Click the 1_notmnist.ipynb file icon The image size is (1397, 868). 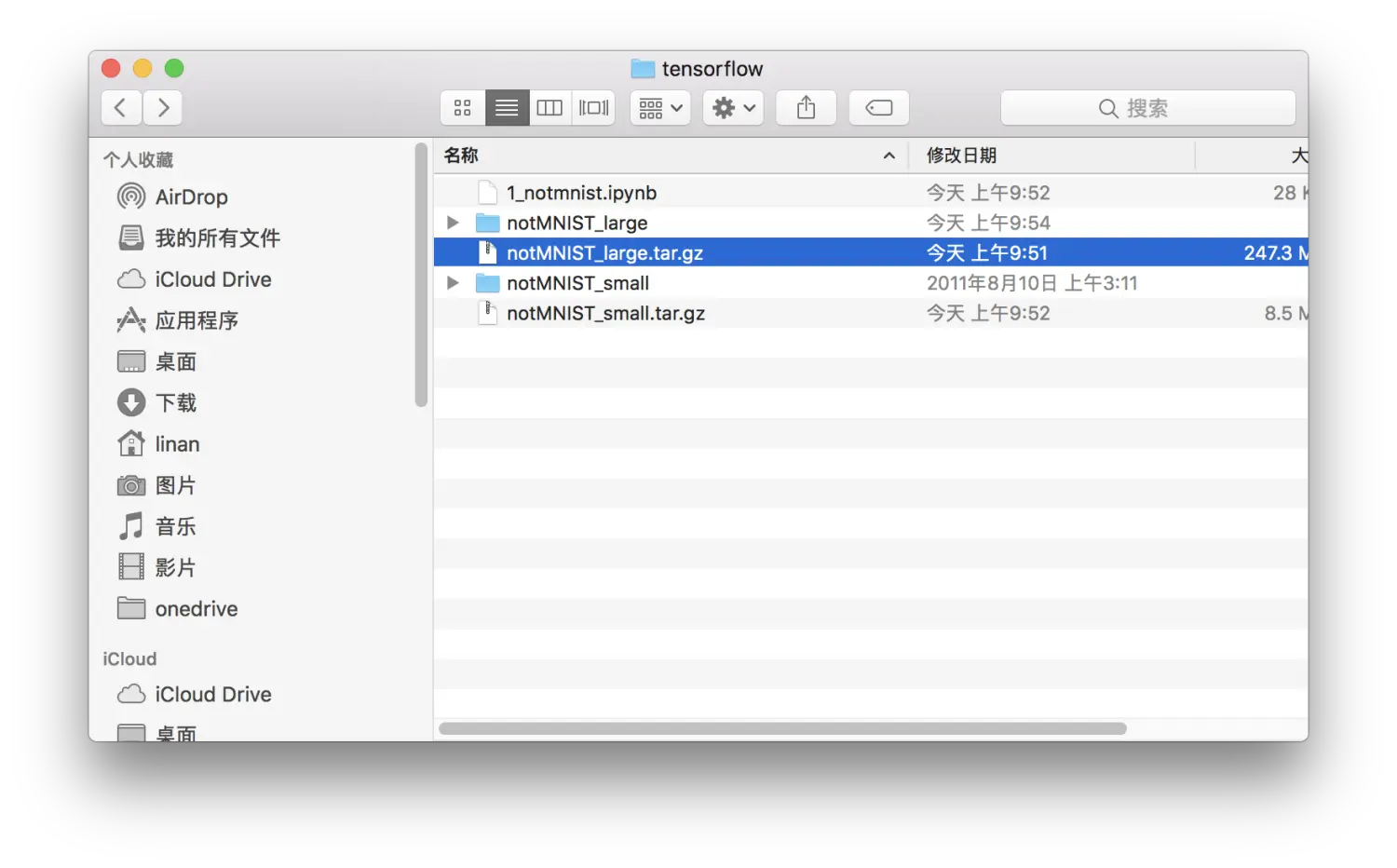pyautogui.click(x=487, y=193)
